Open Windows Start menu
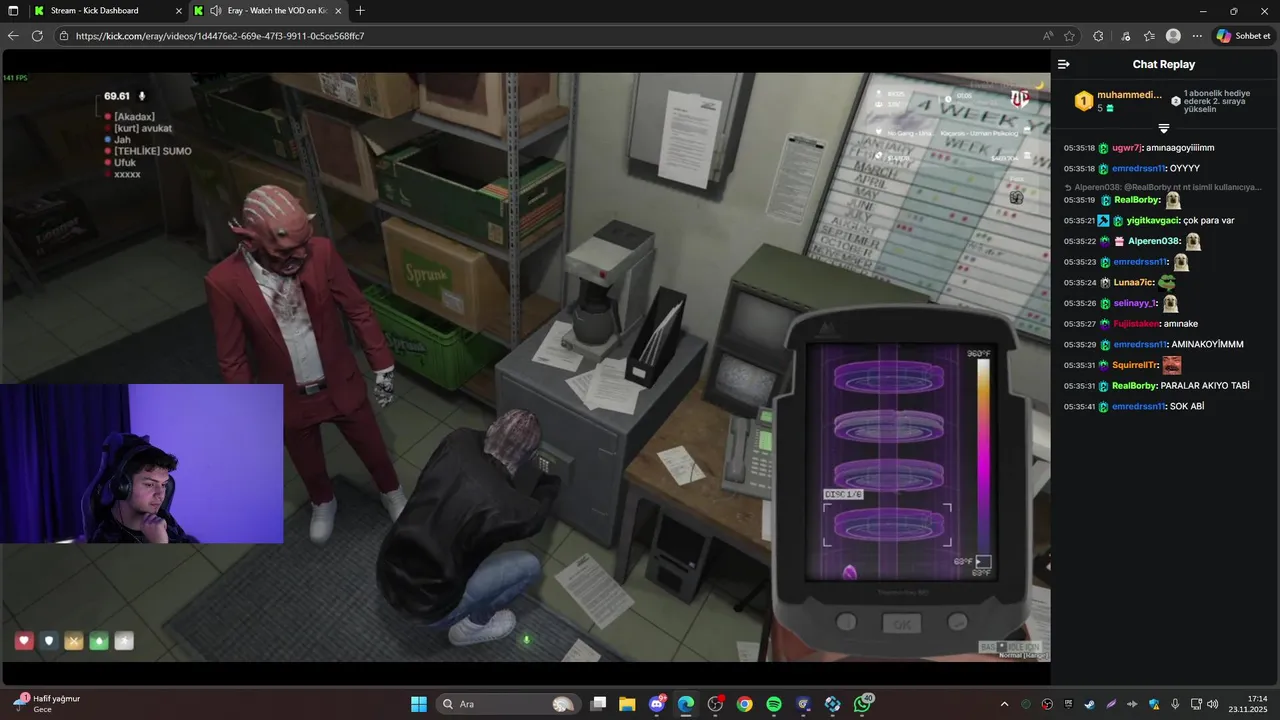This screenshot has width=1280, height=720. 419,704
